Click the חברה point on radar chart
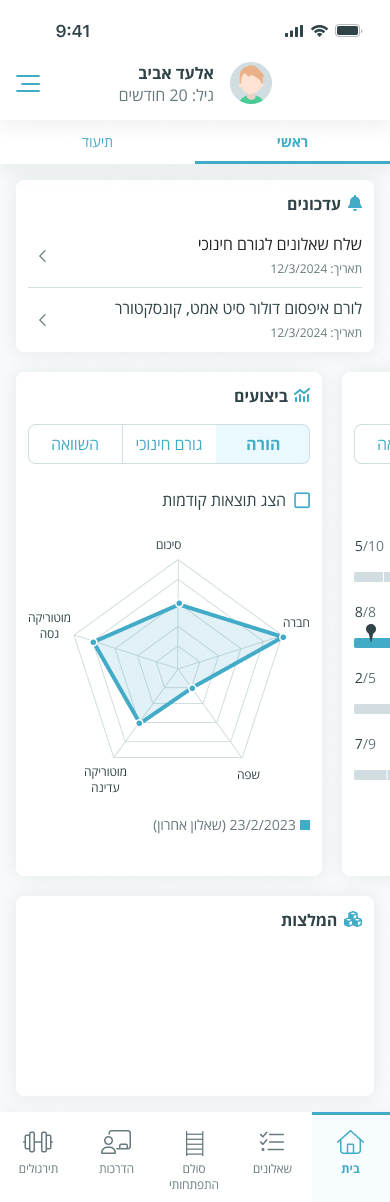The image size is (390, 1202). point(284,637)
